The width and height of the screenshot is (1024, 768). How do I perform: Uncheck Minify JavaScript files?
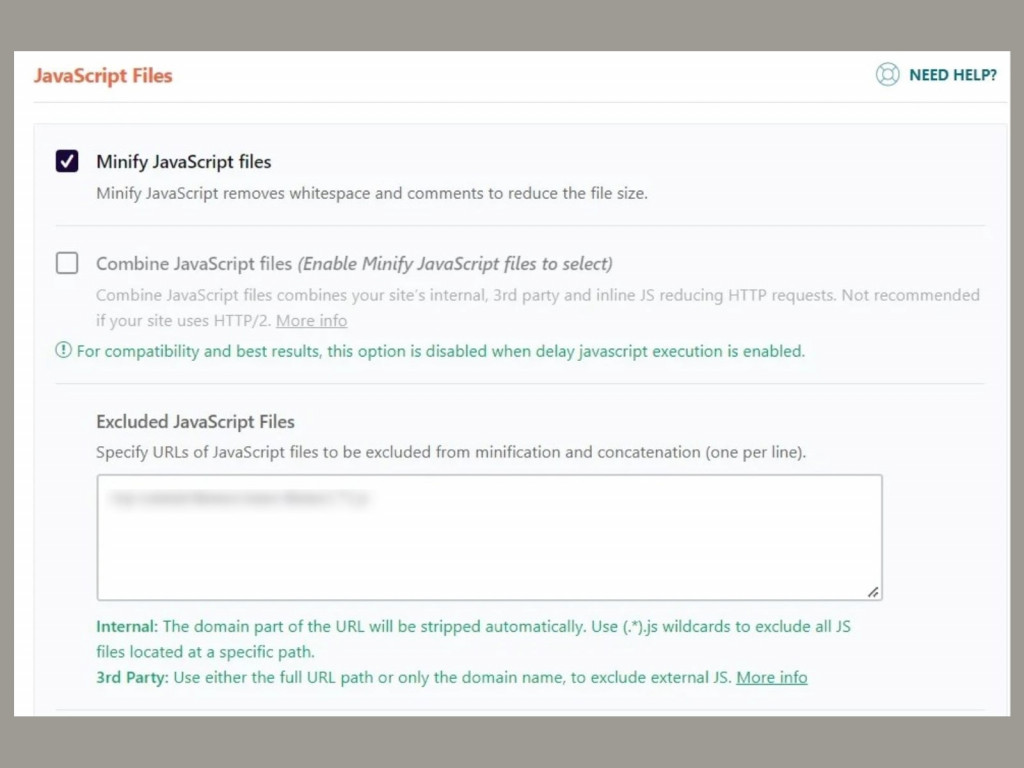click(66, 161)
